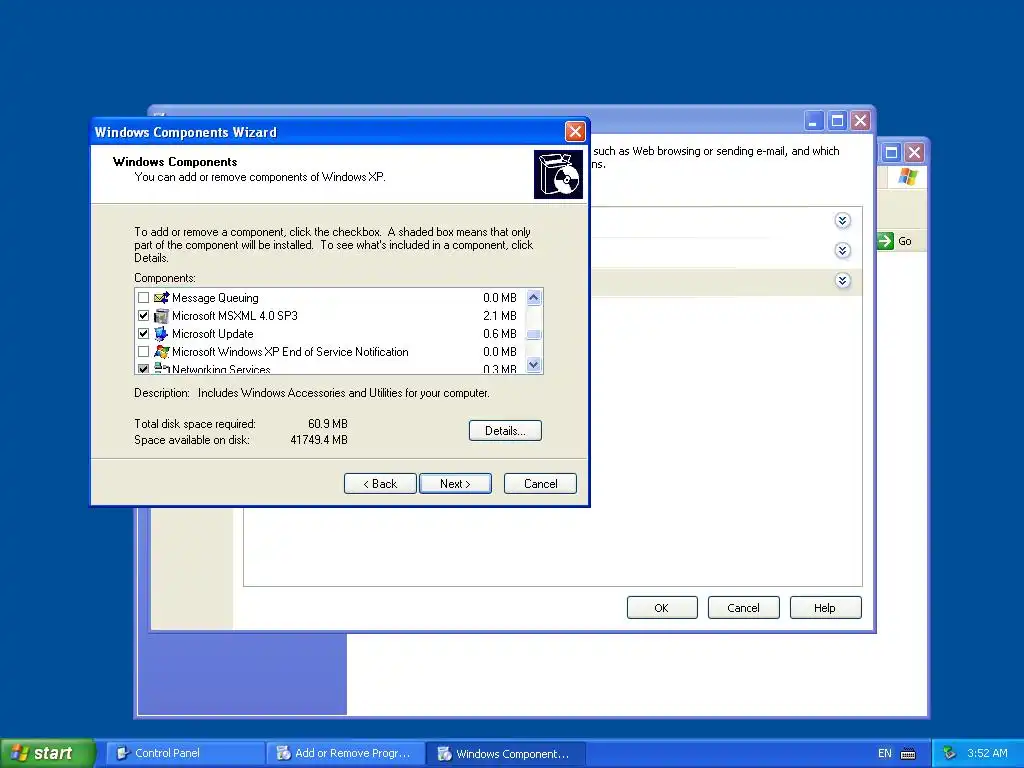Click the Networking Services icon
The image size is (1024, 768).
[x=161, y=369]
